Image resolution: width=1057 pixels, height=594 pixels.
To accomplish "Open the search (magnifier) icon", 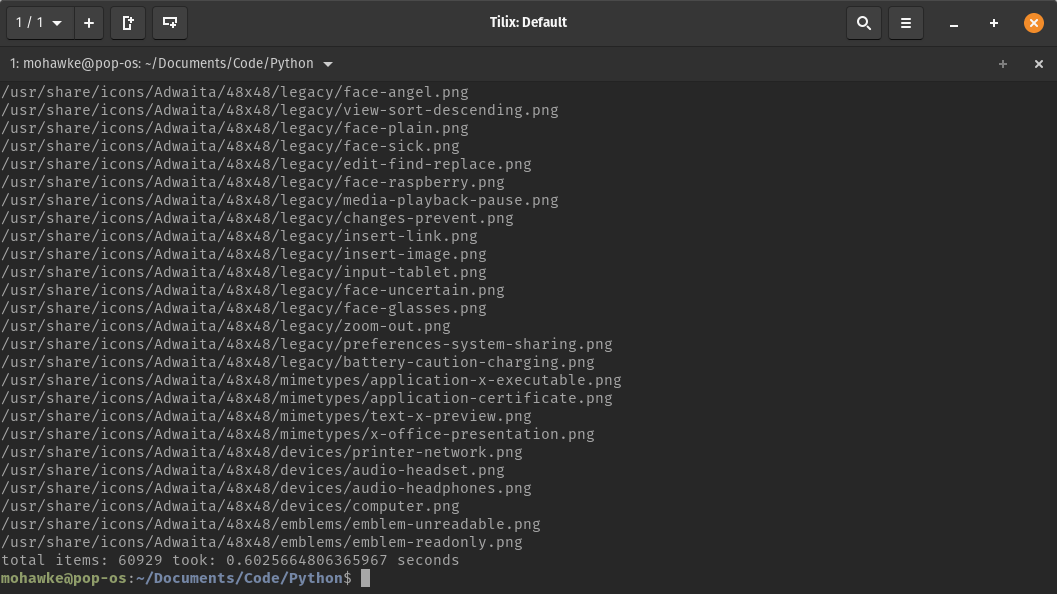I will tap(864, 22).
